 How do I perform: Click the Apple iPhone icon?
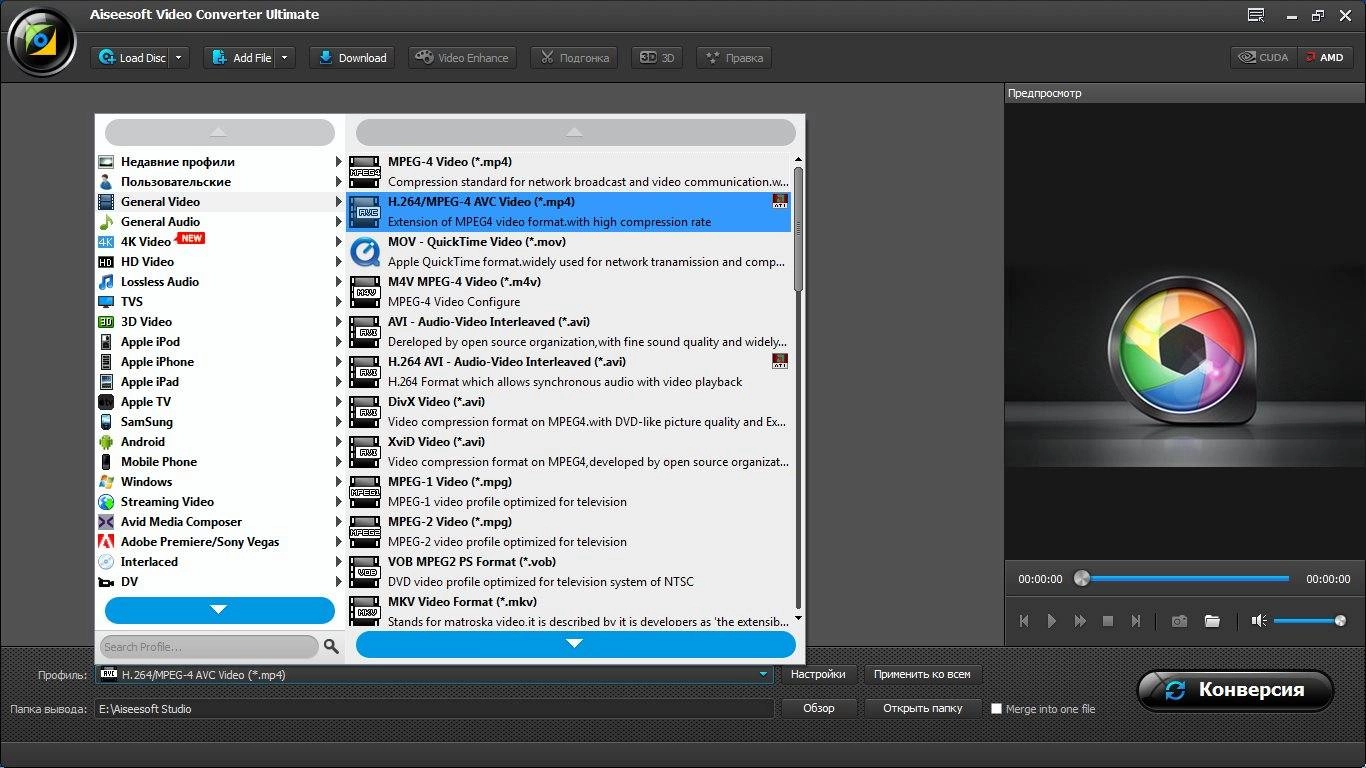pyautogui.click(x=106, y=362)
